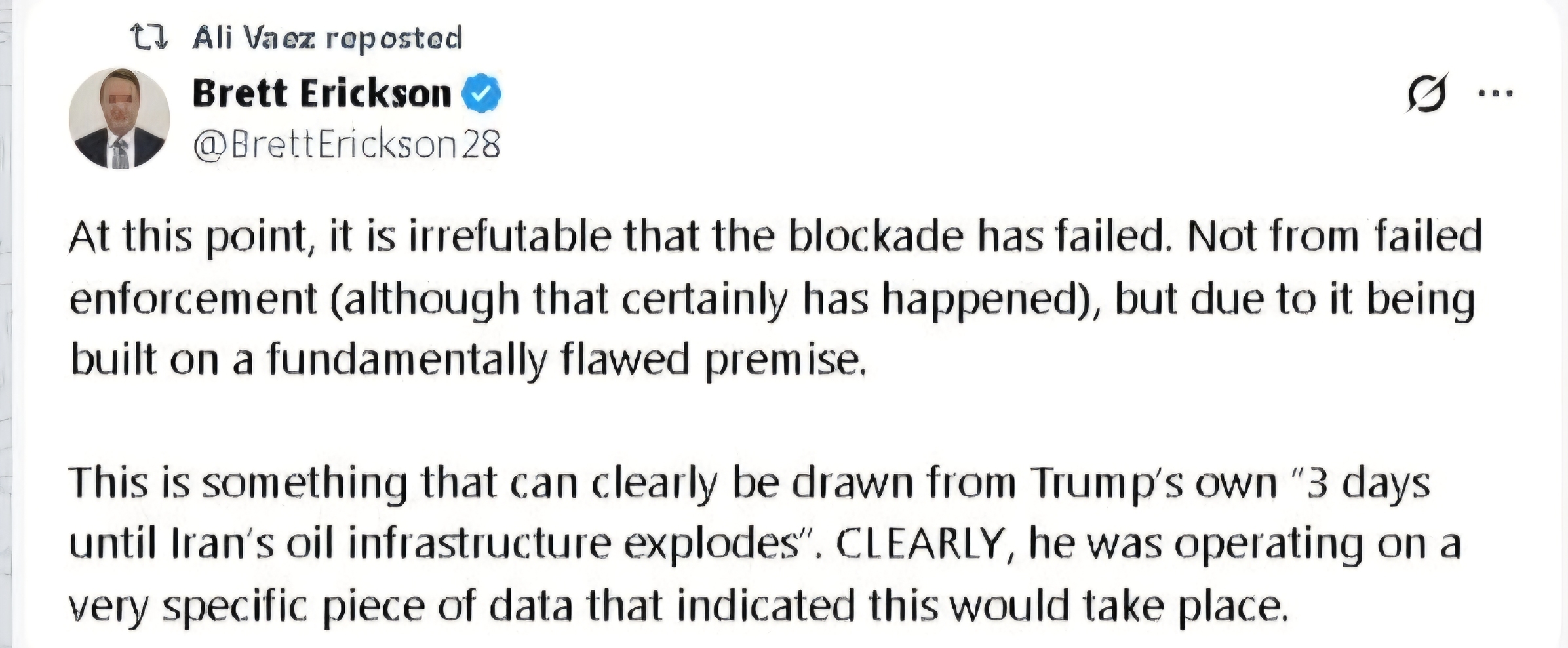Open the three-dot more options menu
The image size is (1568, 648).
tap(1496, 93)
